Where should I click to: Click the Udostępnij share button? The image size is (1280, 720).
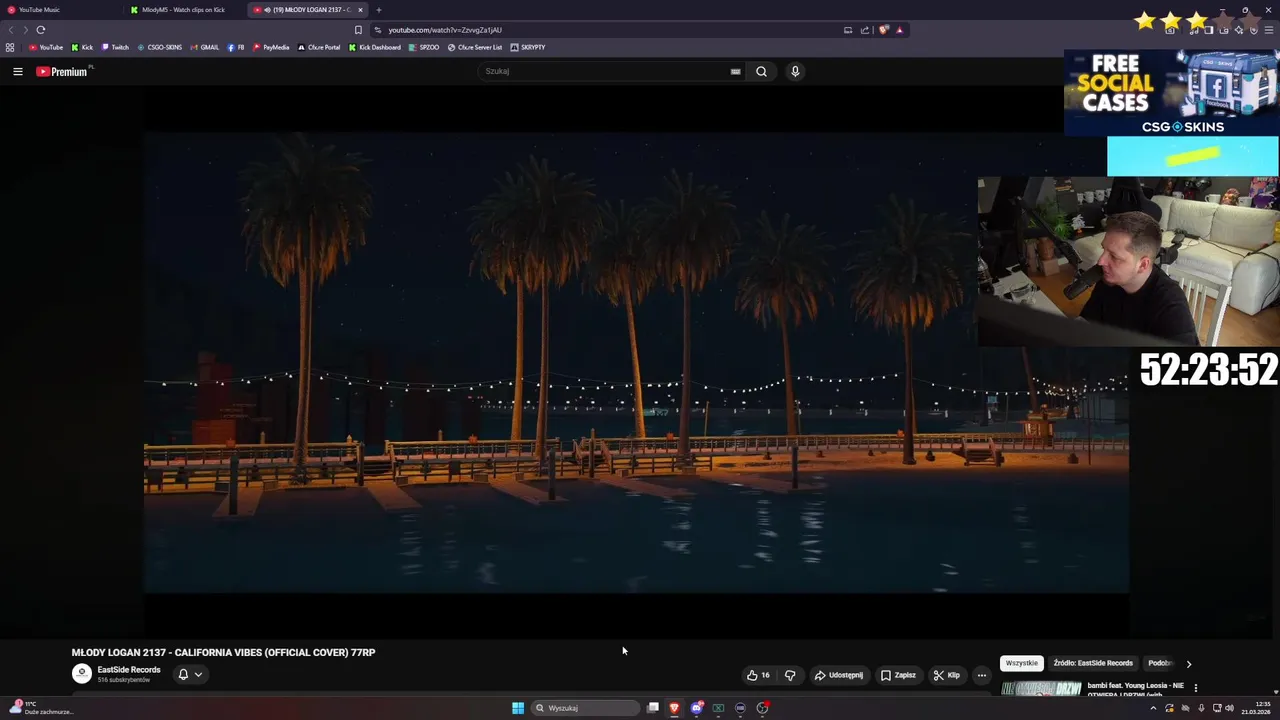(838, 675)
